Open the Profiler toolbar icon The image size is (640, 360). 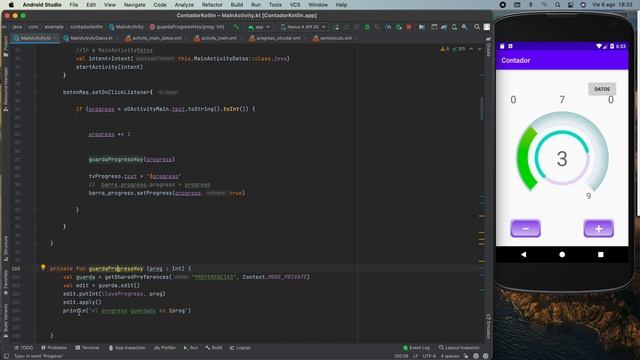[388, 27]
